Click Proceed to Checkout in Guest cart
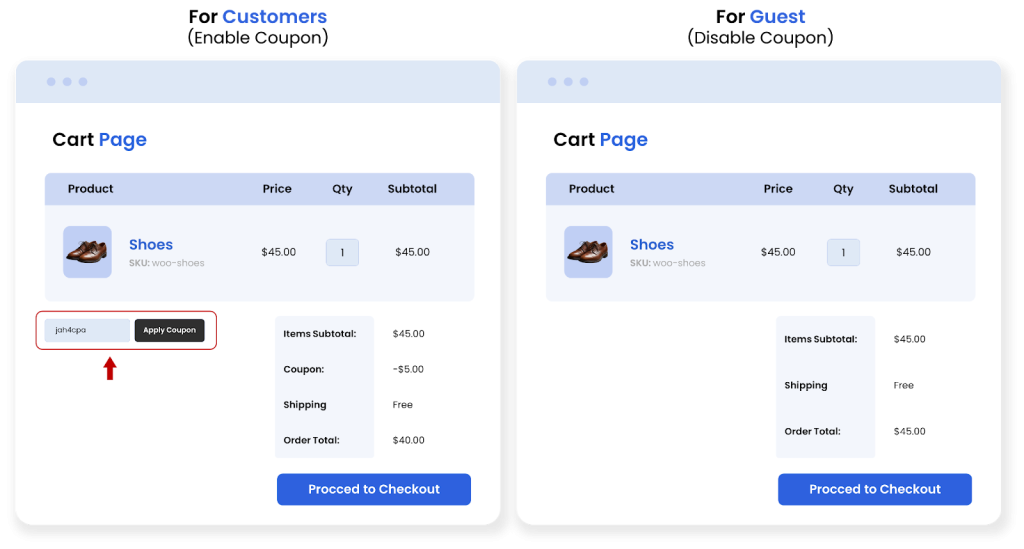 [875, 489]
